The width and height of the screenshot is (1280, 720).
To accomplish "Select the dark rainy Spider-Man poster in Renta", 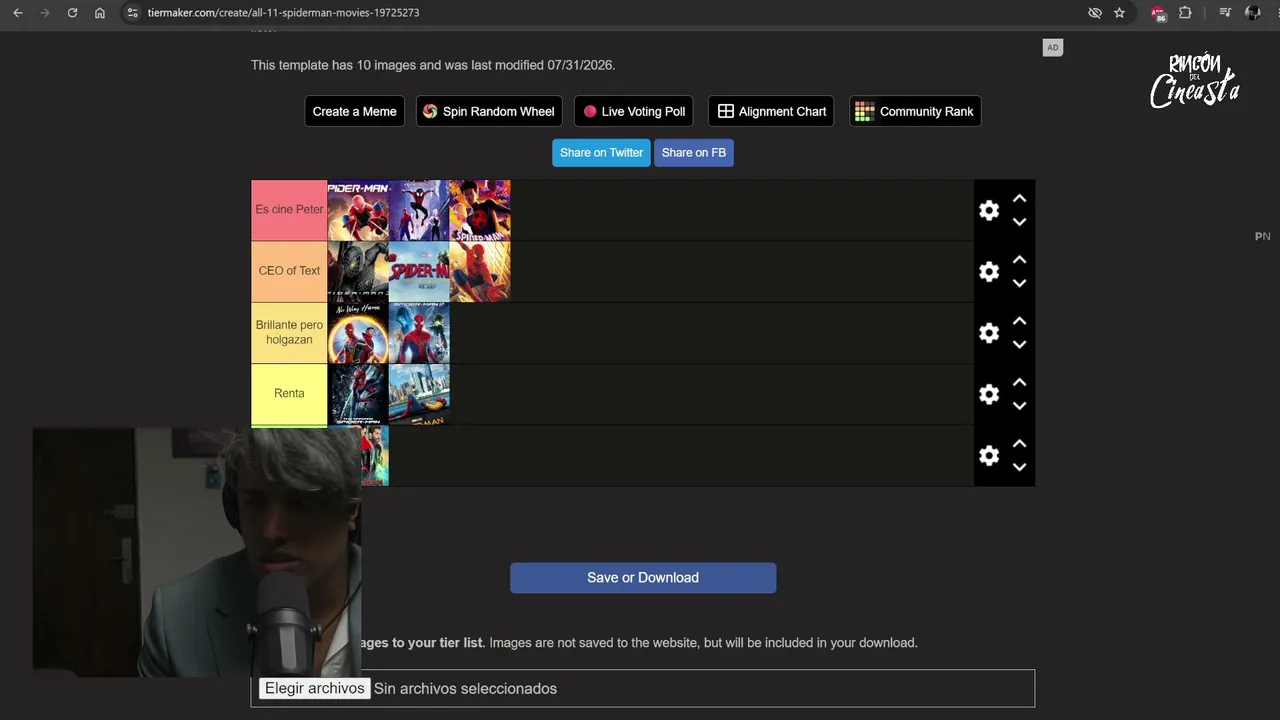I will (358, 394).
